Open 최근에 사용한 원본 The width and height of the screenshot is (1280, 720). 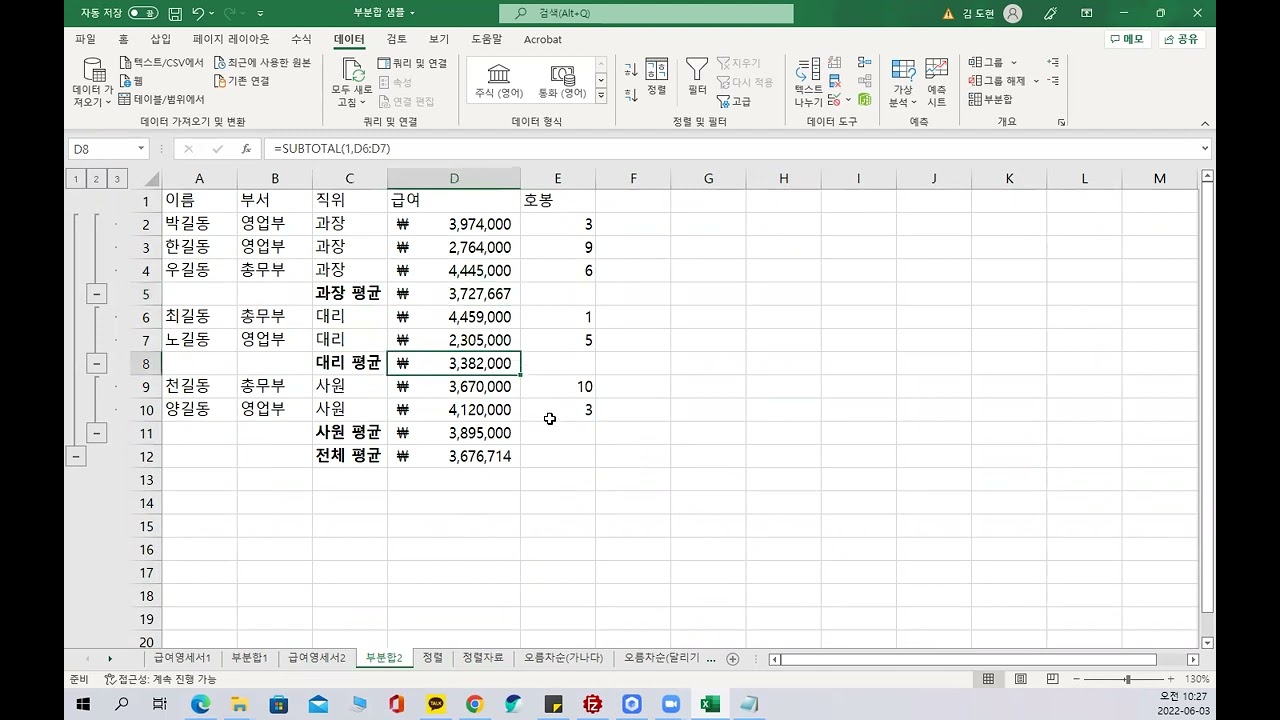click(x=262, y=62)
